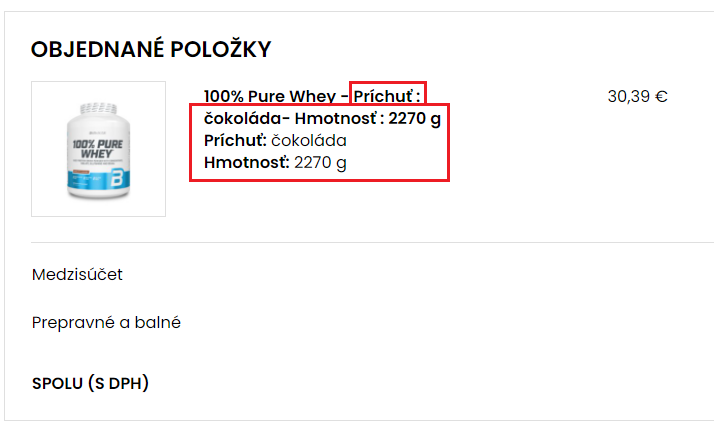Click the Medzisúčet label
This screenshot has width=714, height=447.
(x=77, y=274)
